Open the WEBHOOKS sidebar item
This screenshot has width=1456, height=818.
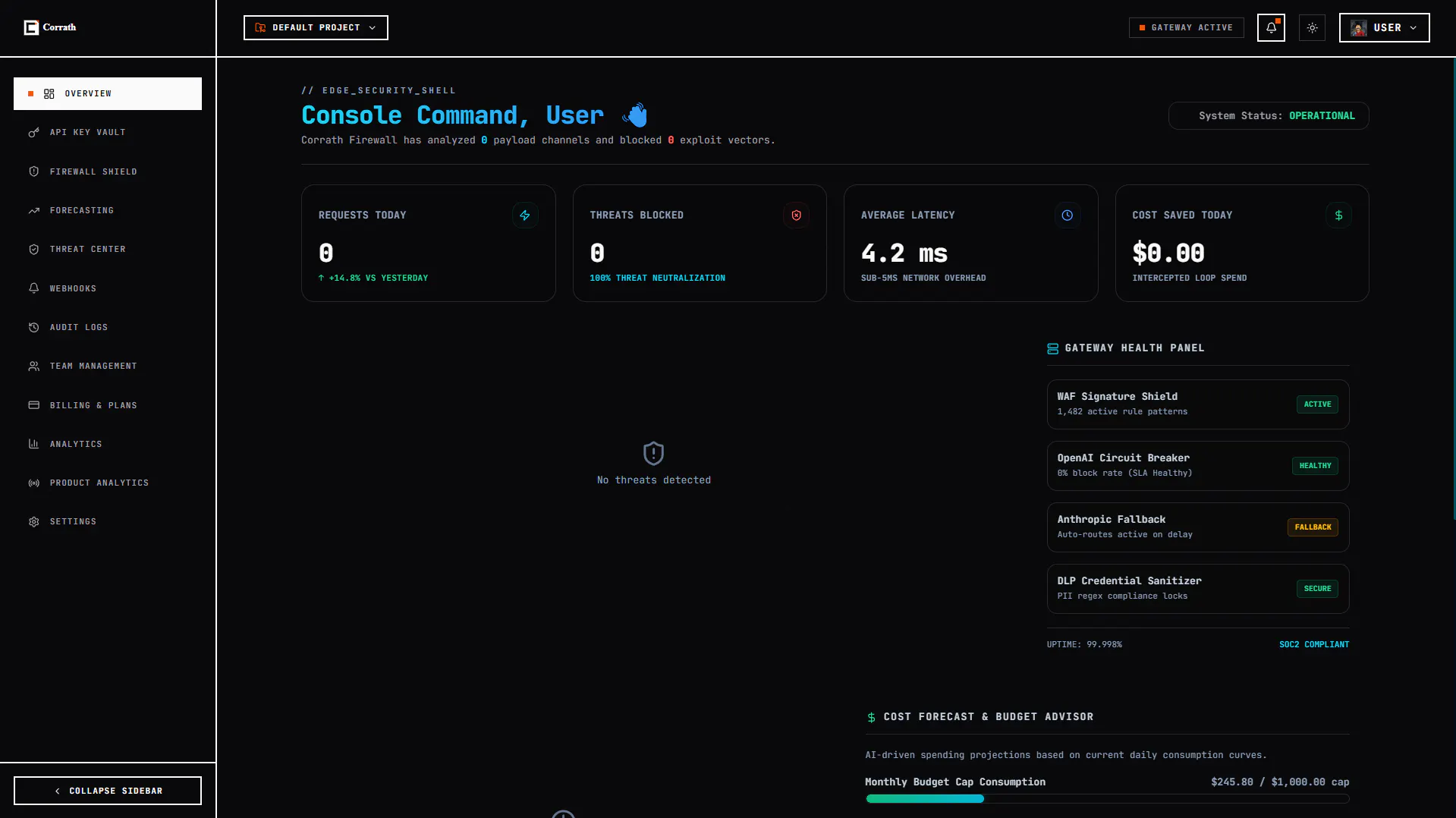[108, 288]
